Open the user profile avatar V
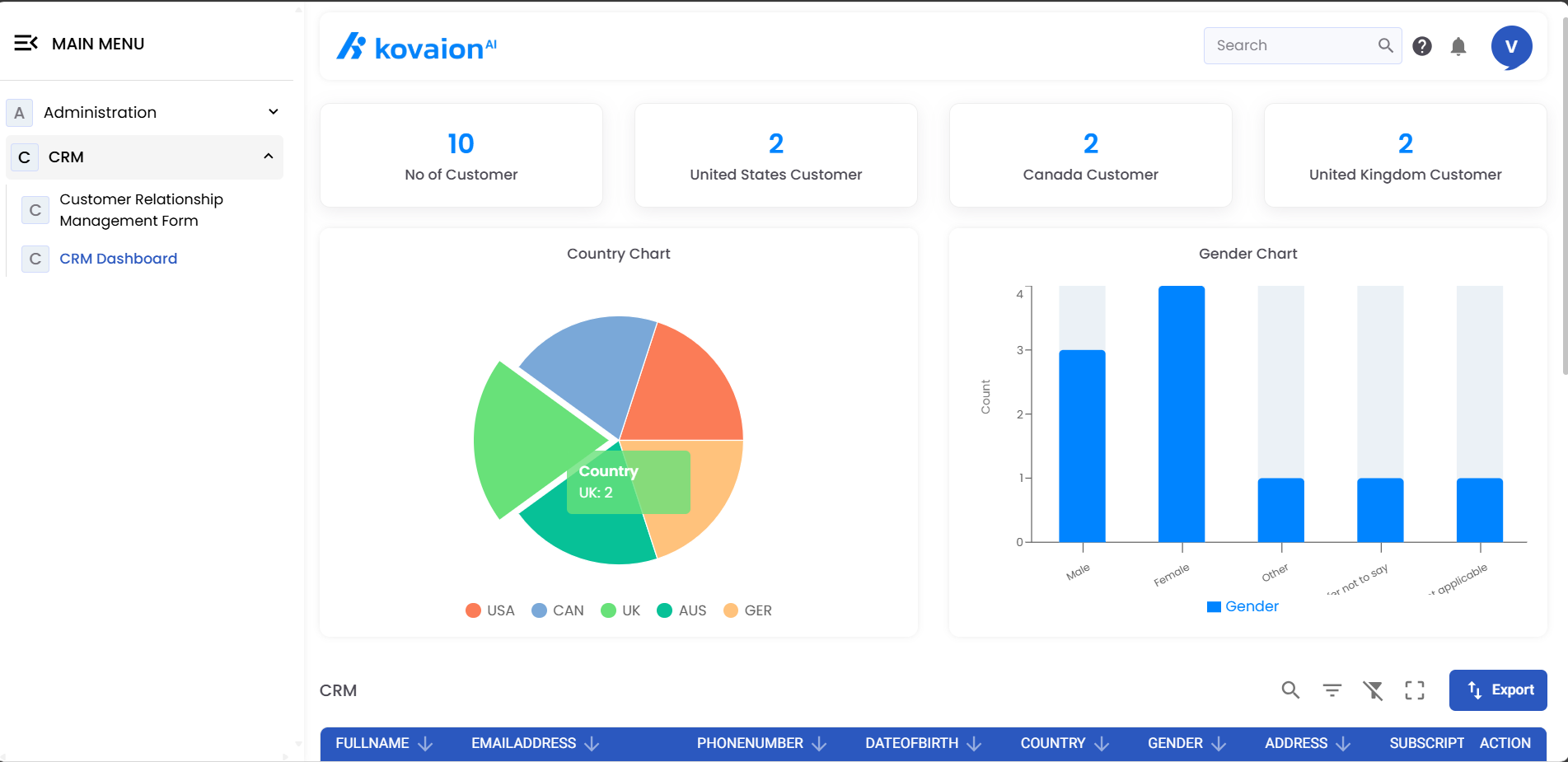1568x762 pixels. pyautogui.click(x=1510, y=47)
